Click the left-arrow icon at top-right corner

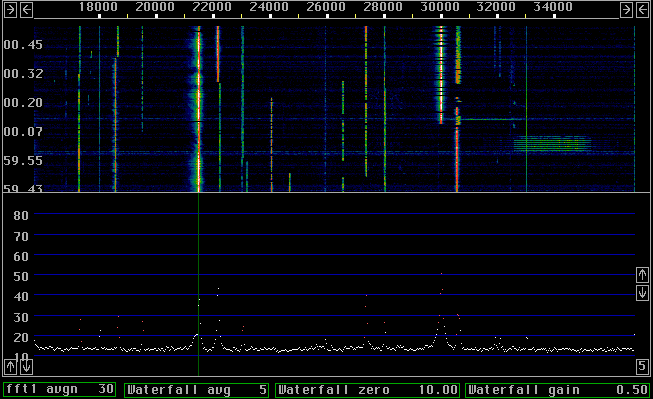[643, 10]
